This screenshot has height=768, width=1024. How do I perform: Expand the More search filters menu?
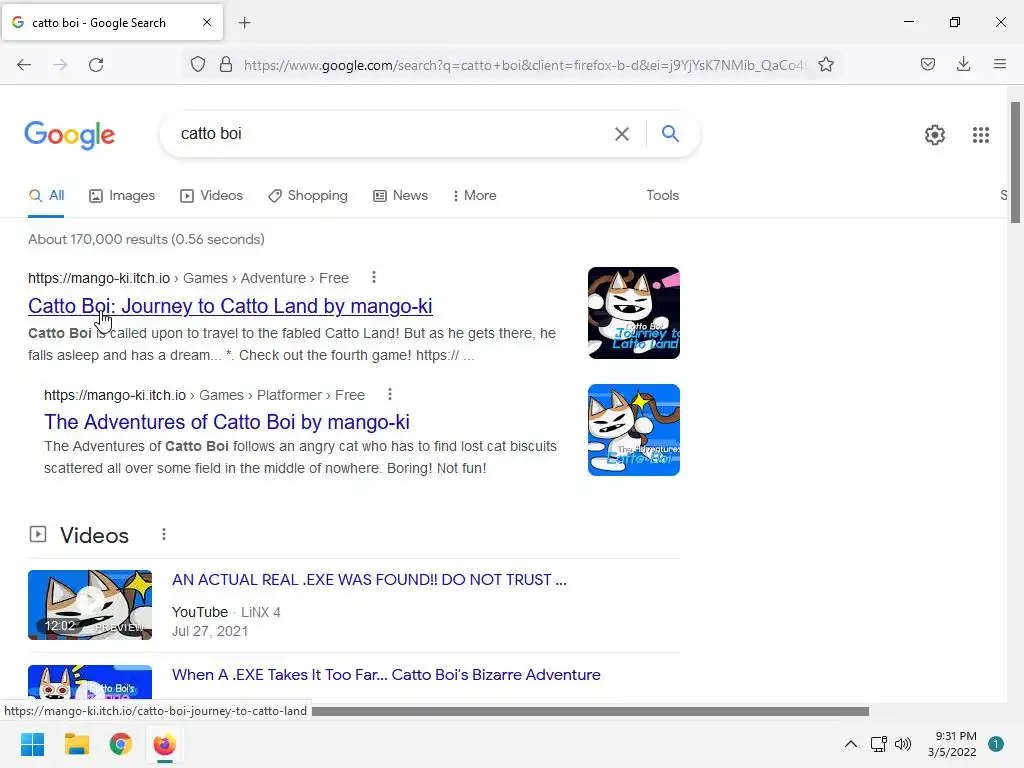(x=475, y=195)
